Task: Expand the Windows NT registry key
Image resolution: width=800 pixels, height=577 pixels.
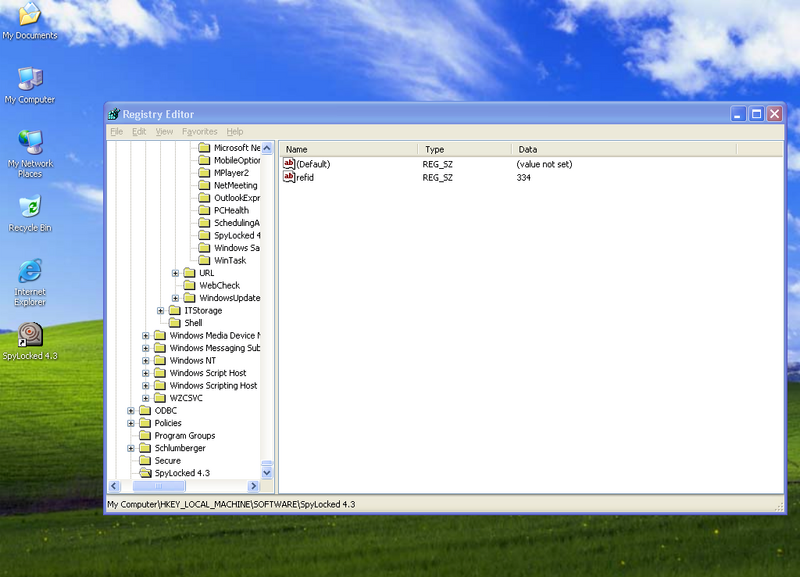Action: tap(145, 361)
